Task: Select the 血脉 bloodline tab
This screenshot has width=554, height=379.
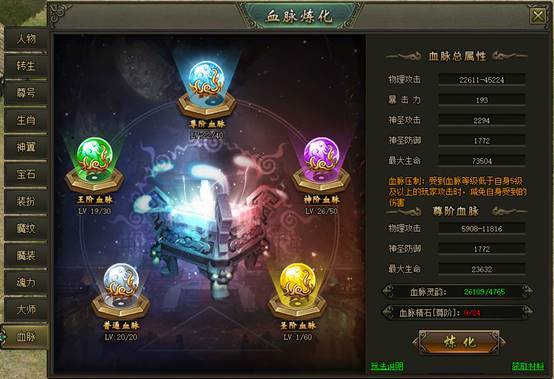Action: [x=26, y=337]
